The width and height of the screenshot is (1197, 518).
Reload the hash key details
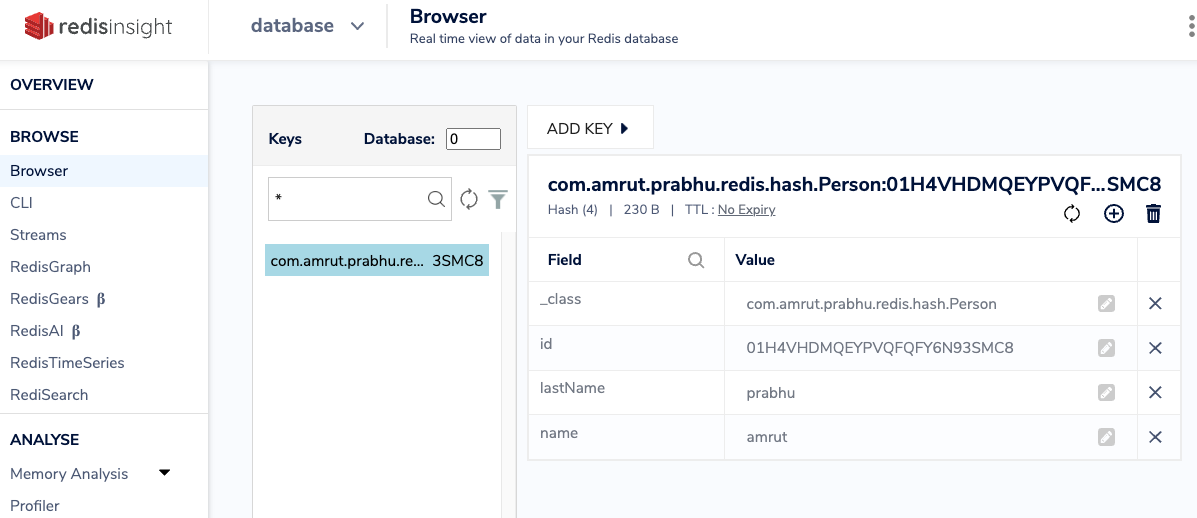(x=1072, y=213)
